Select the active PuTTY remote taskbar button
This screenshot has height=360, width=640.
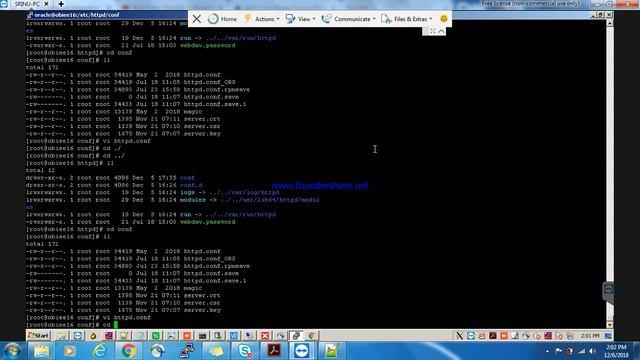(296, 336)
